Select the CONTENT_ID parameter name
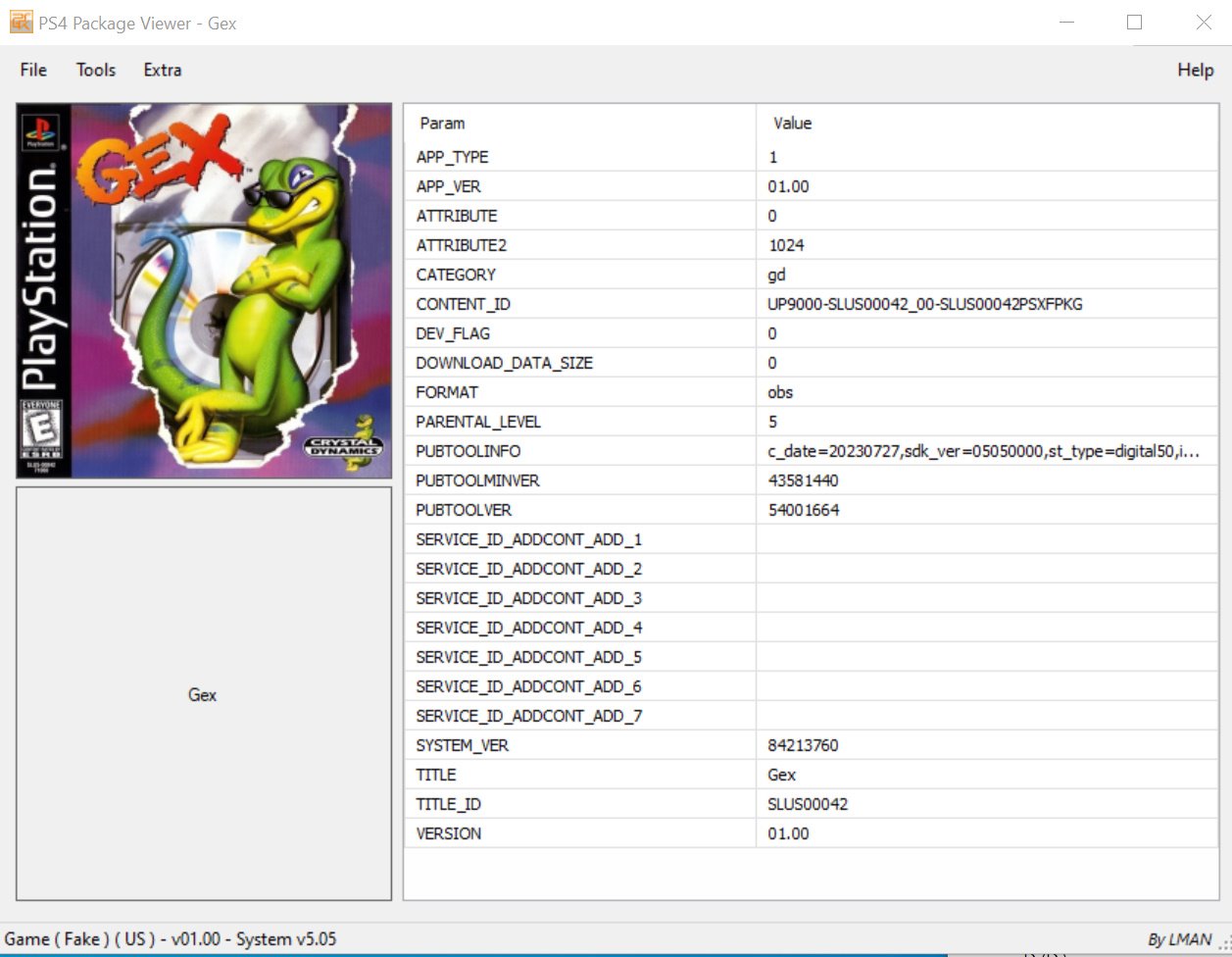 coord(464,304)
